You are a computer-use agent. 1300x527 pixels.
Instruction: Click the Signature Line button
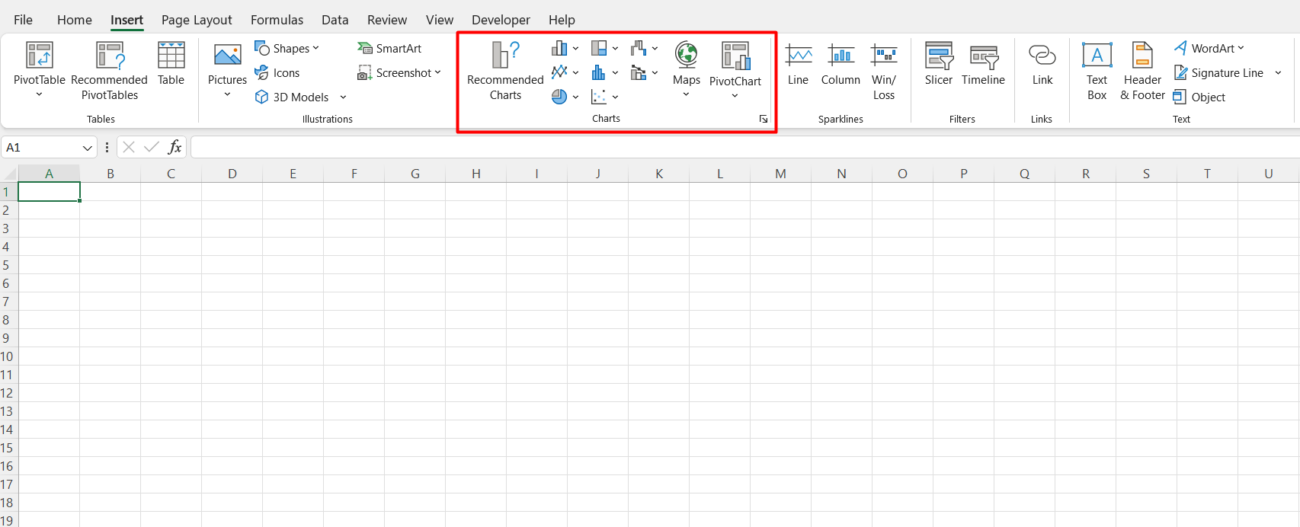coord(1217,72)
